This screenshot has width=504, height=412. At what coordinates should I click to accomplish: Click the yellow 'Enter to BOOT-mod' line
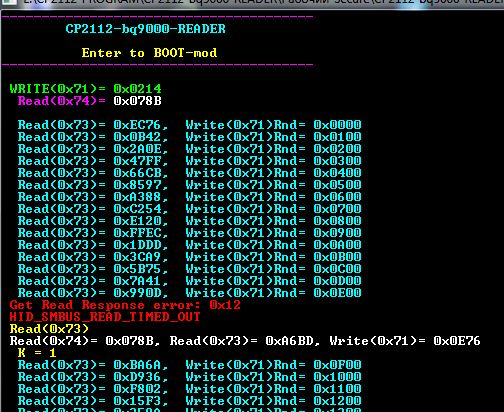pos(149,53)
